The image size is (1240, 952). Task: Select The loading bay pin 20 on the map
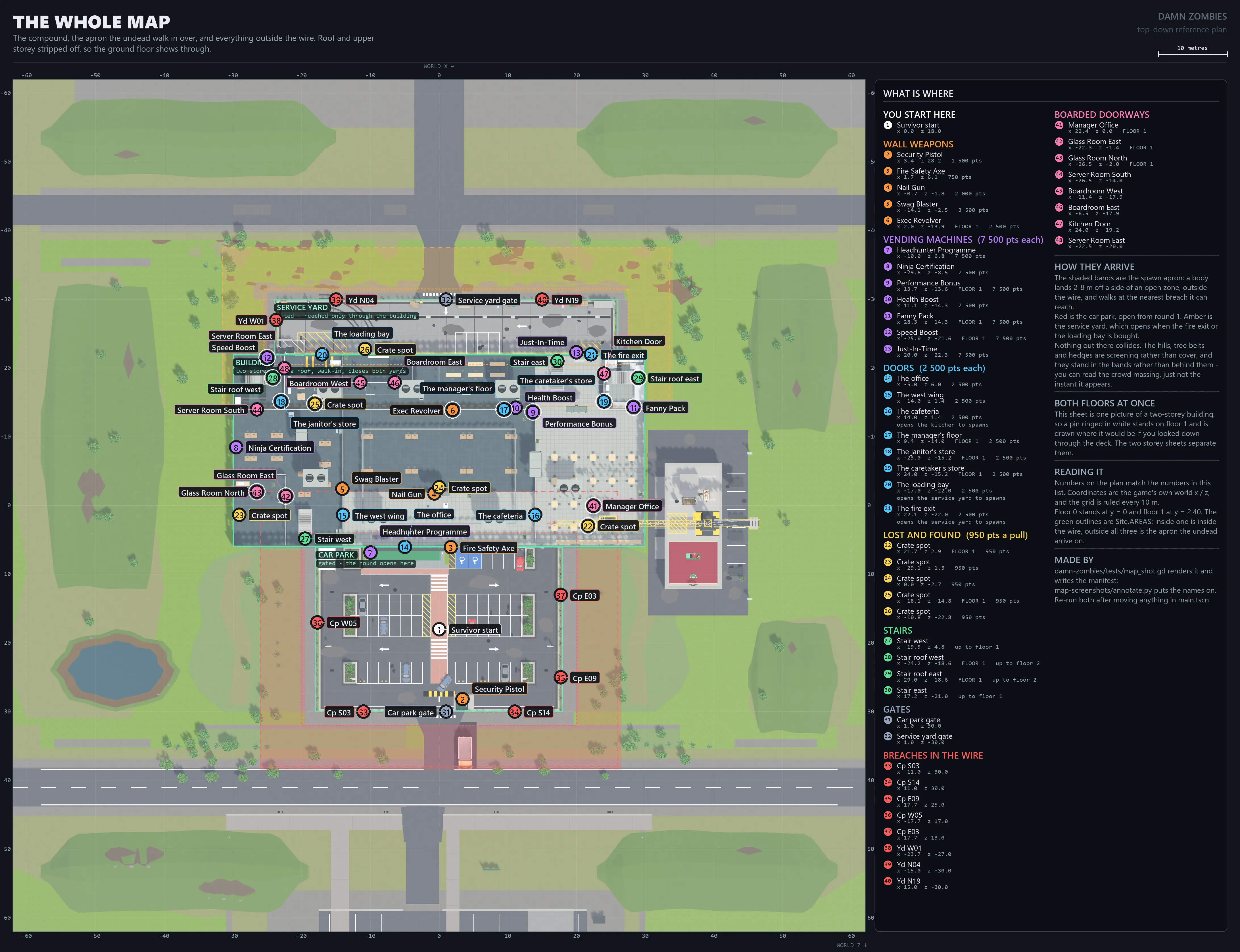click(x=322, y=355)
